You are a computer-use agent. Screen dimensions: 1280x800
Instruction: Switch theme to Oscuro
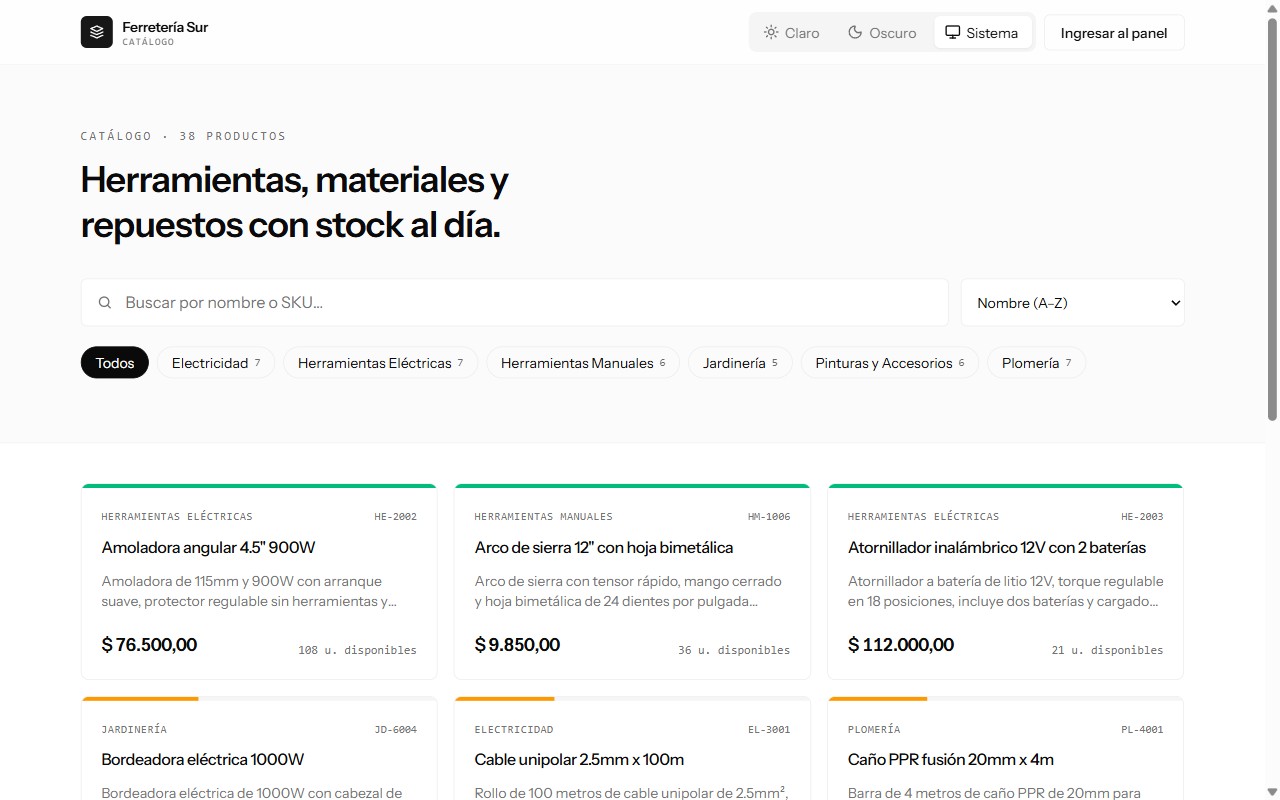pos(882,32)
